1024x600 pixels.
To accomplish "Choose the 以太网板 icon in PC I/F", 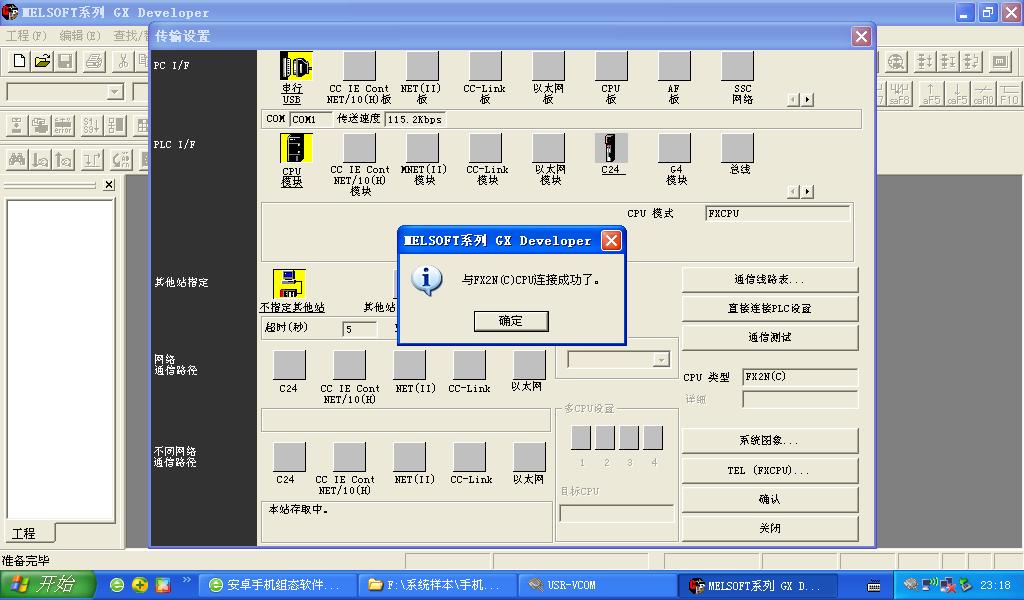I will 548,67.
